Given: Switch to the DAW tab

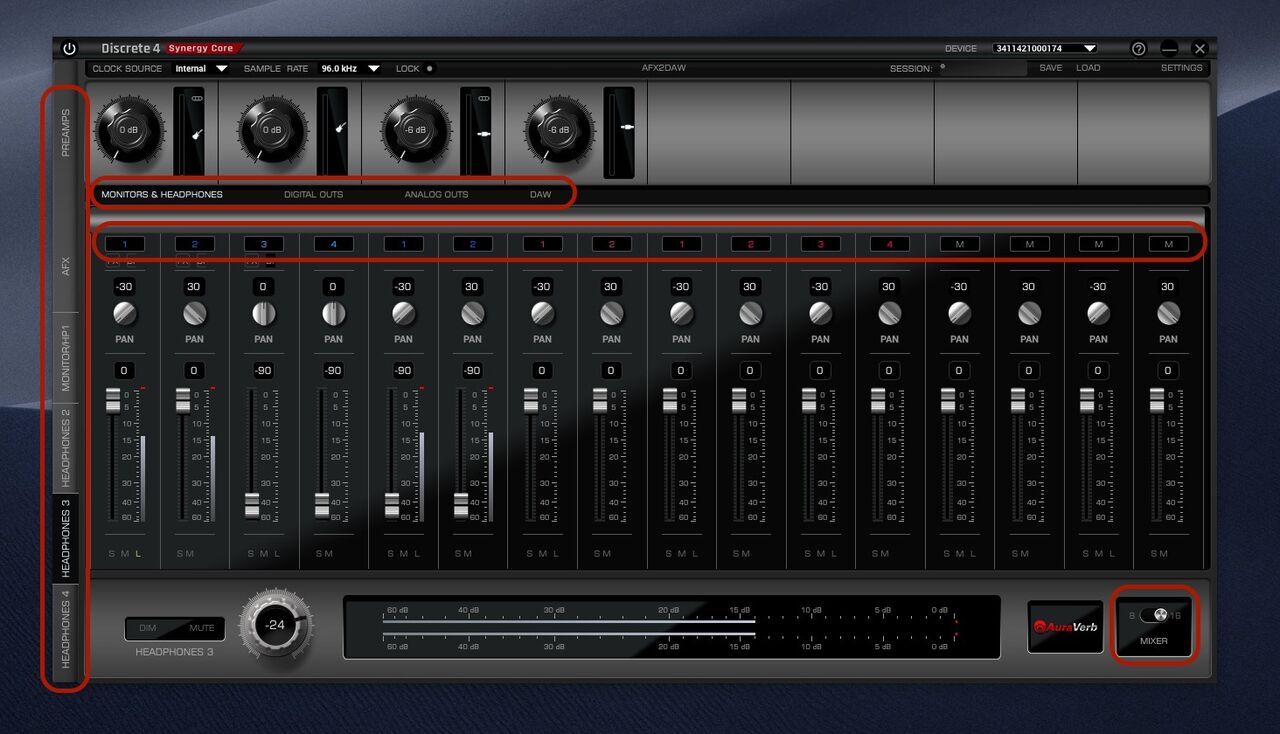Looking at the screenshot, I should (540, 194).
